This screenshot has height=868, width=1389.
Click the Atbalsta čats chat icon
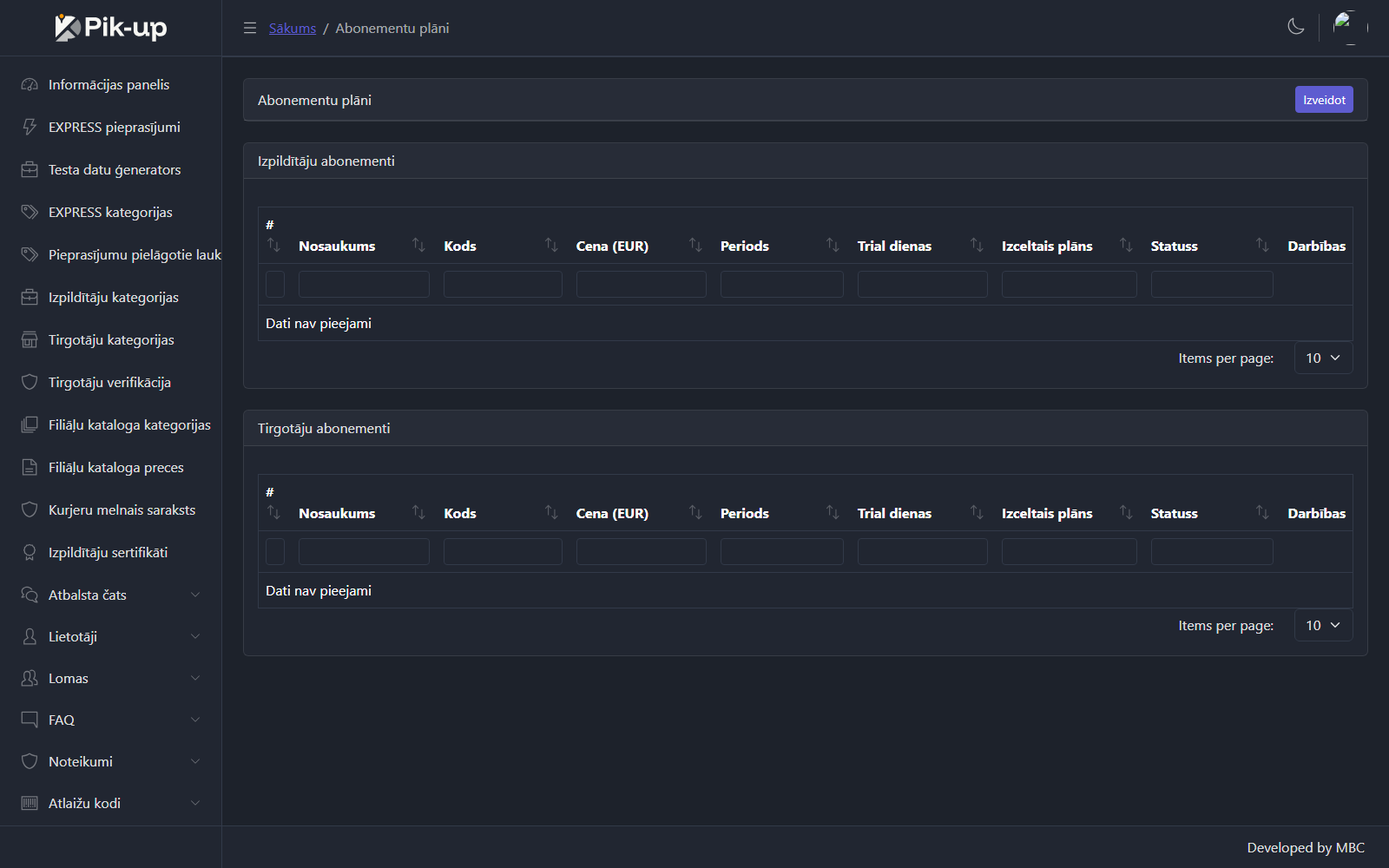[x=30, y=595]
